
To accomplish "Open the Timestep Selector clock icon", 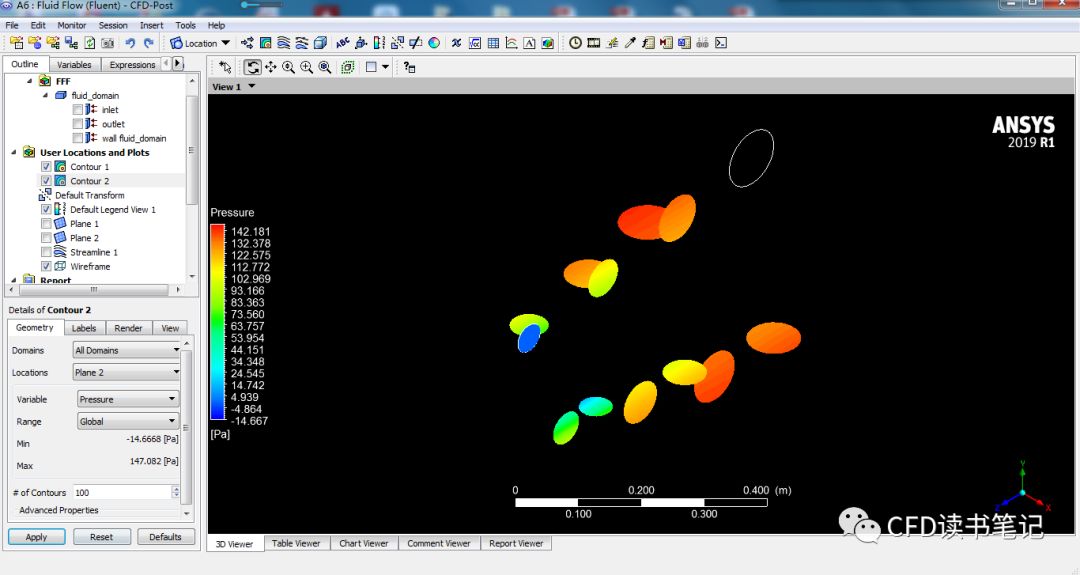I will [575, 43].
